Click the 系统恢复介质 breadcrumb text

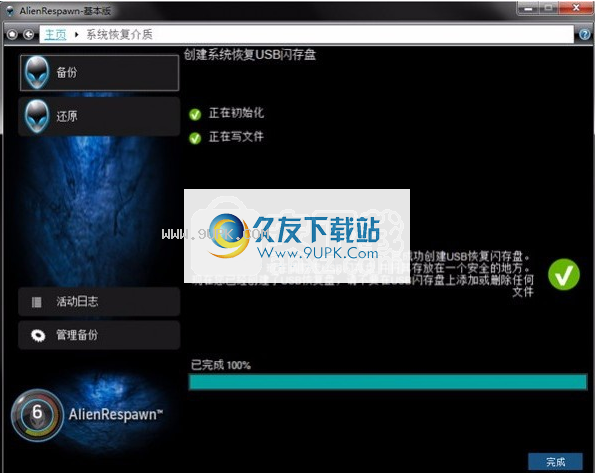click(x=120, y=35)
